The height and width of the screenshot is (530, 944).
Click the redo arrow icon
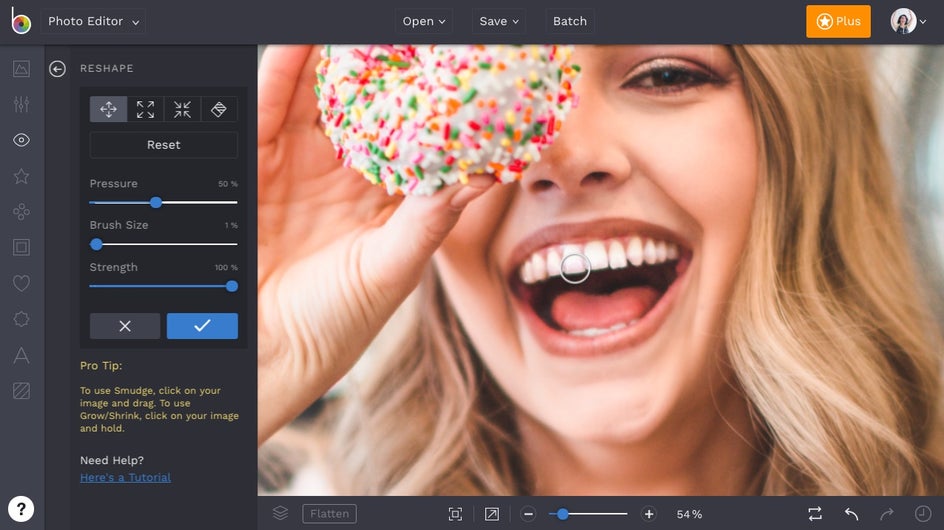pyautogui.click(x=887, y=514)
